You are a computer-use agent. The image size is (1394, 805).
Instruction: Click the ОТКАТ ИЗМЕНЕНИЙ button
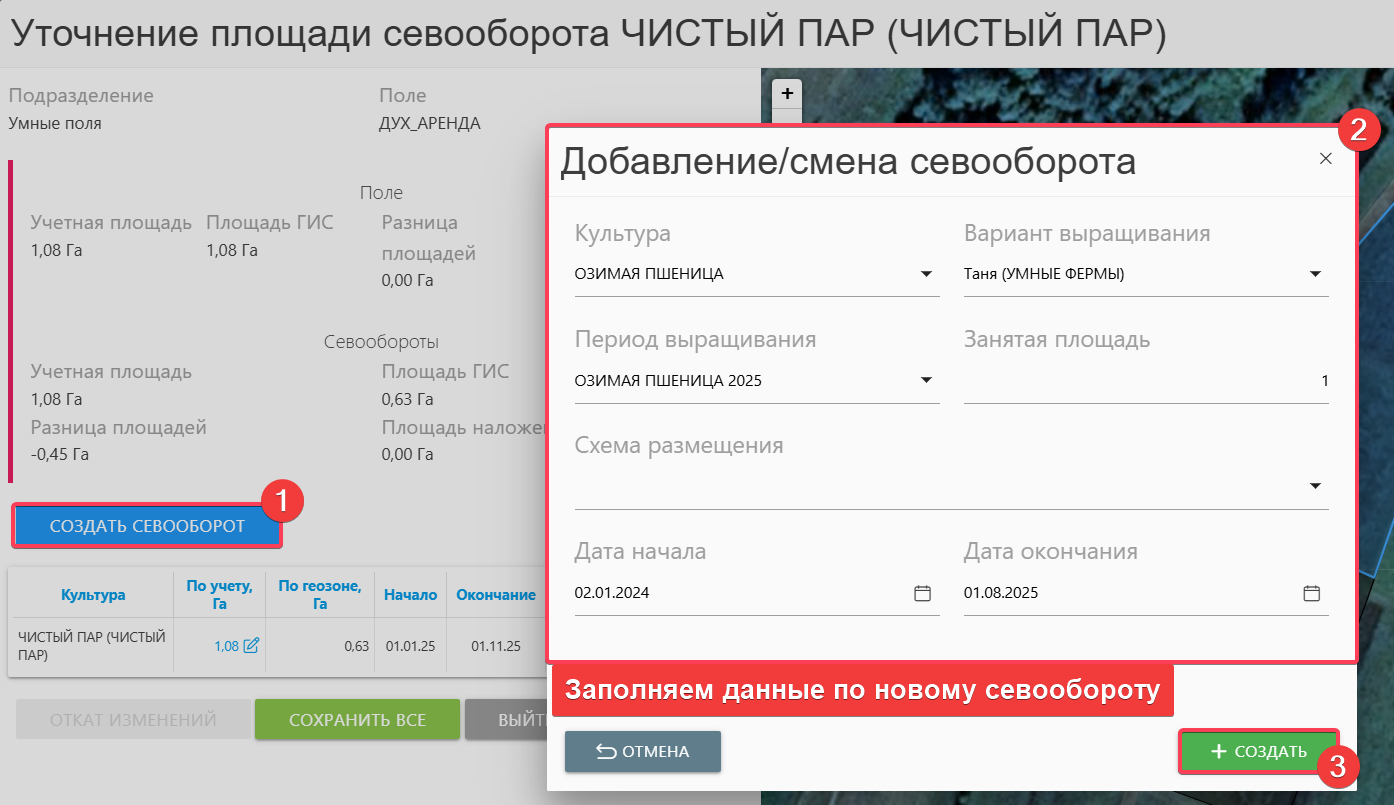[133, 720]
